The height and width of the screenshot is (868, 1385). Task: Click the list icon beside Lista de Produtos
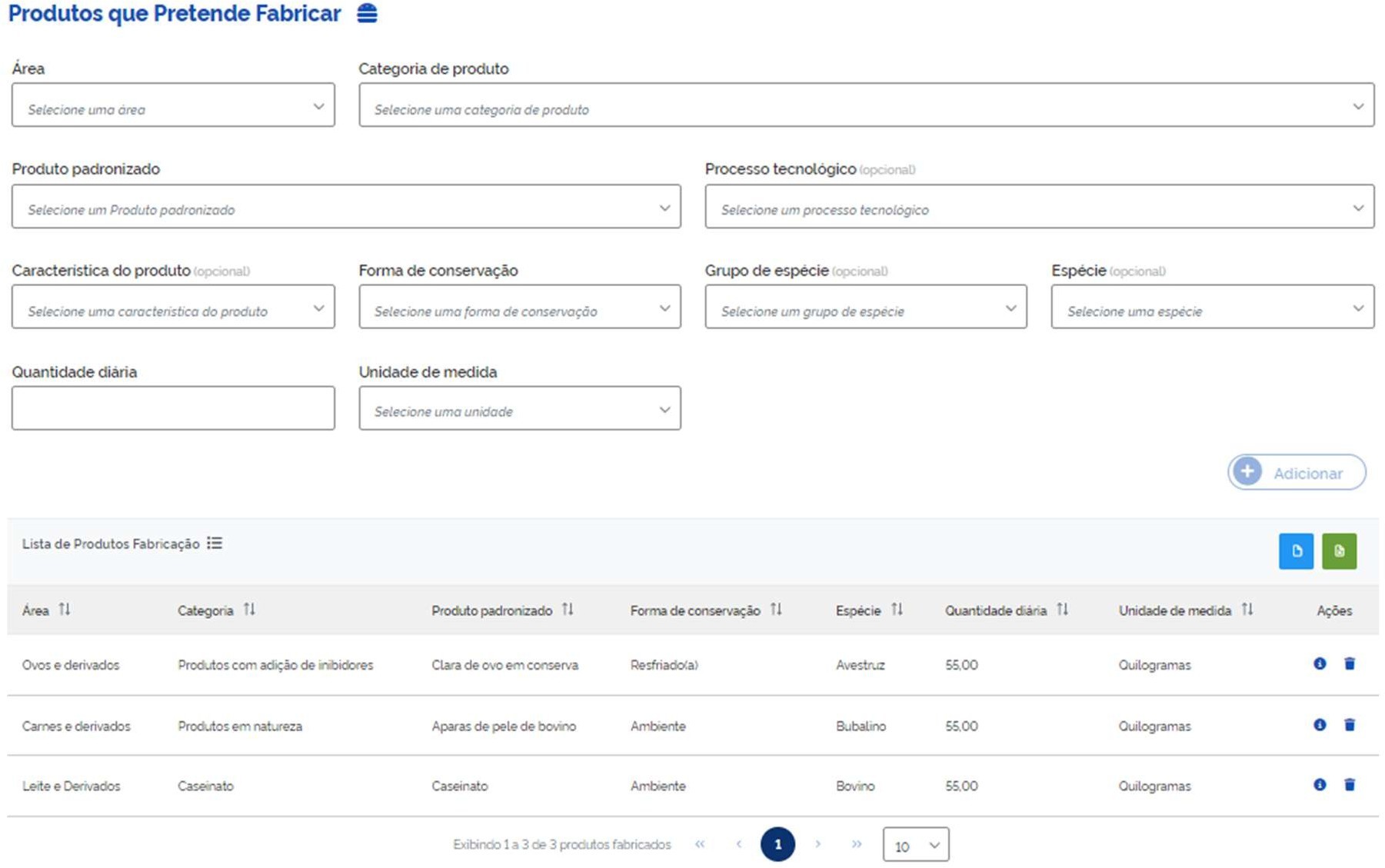point(215,544)
